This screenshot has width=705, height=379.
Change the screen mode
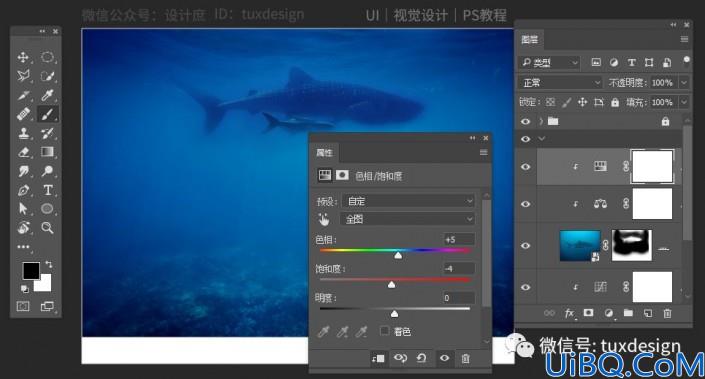pos(47,306)
